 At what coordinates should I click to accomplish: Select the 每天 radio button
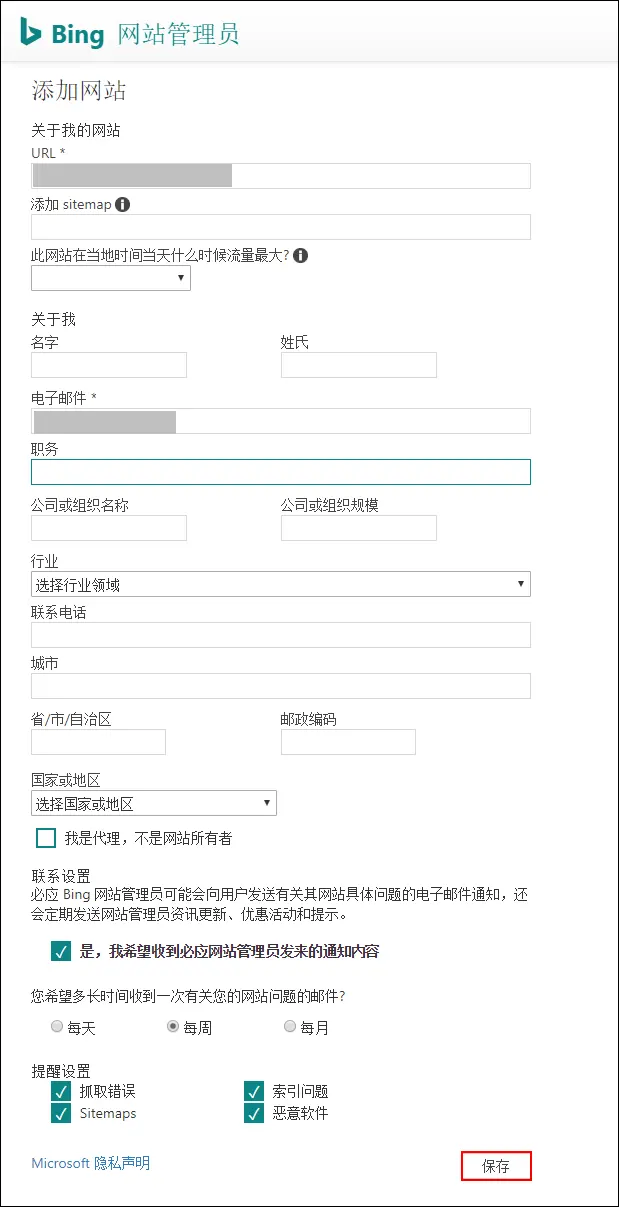tap(57, 1026)
